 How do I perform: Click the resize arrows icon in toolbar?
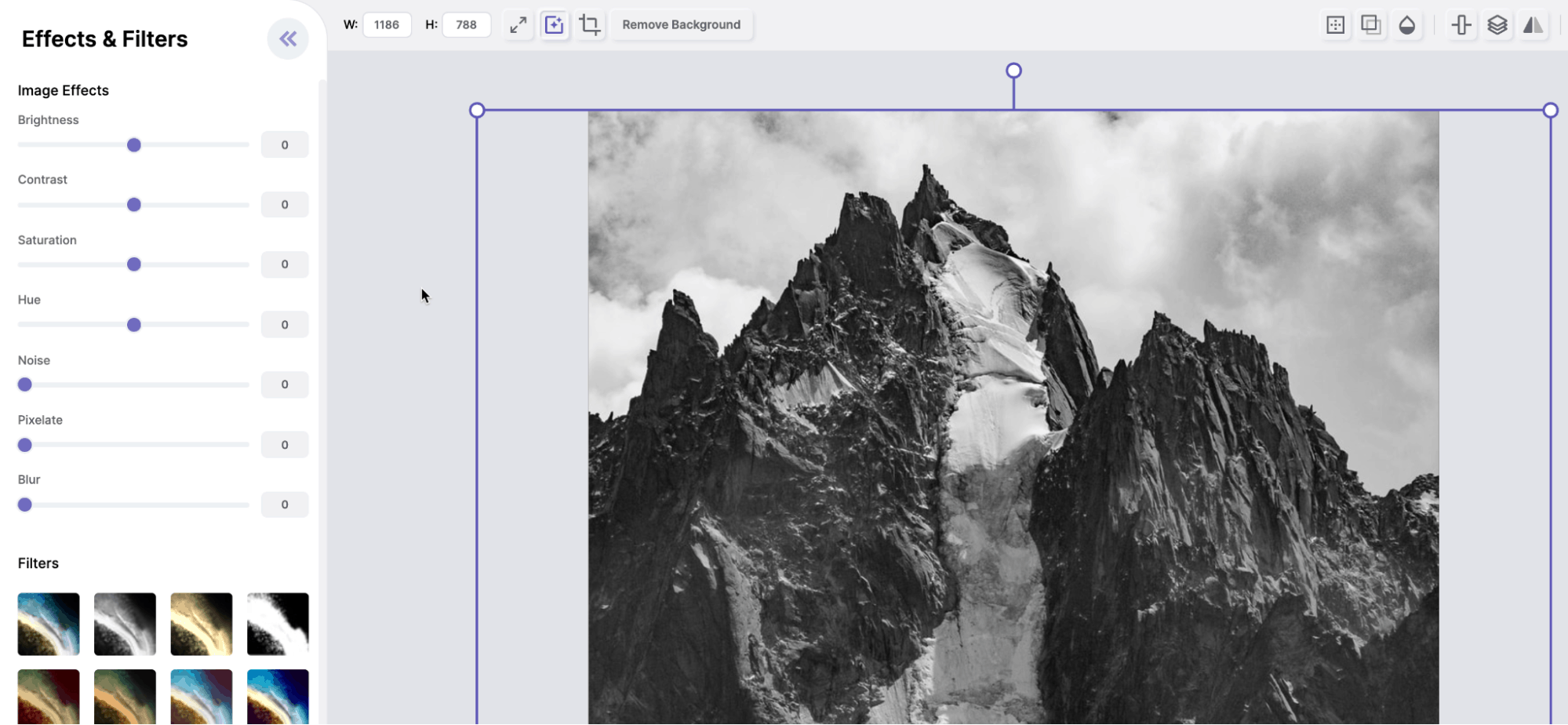(518, 25)
